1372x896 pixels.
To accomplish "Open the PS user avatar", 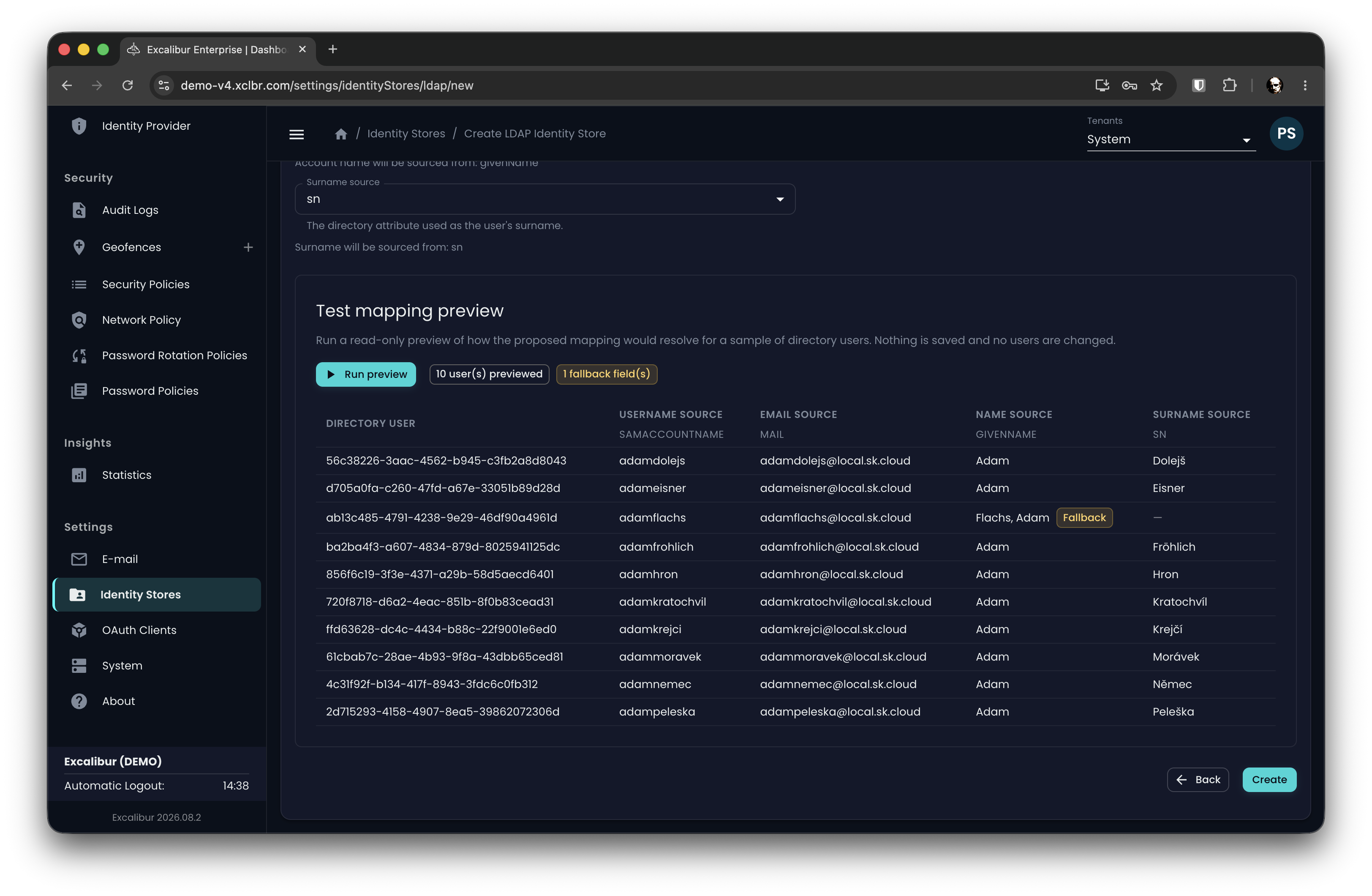I will pyautogui.click(x=1285, y=133).
